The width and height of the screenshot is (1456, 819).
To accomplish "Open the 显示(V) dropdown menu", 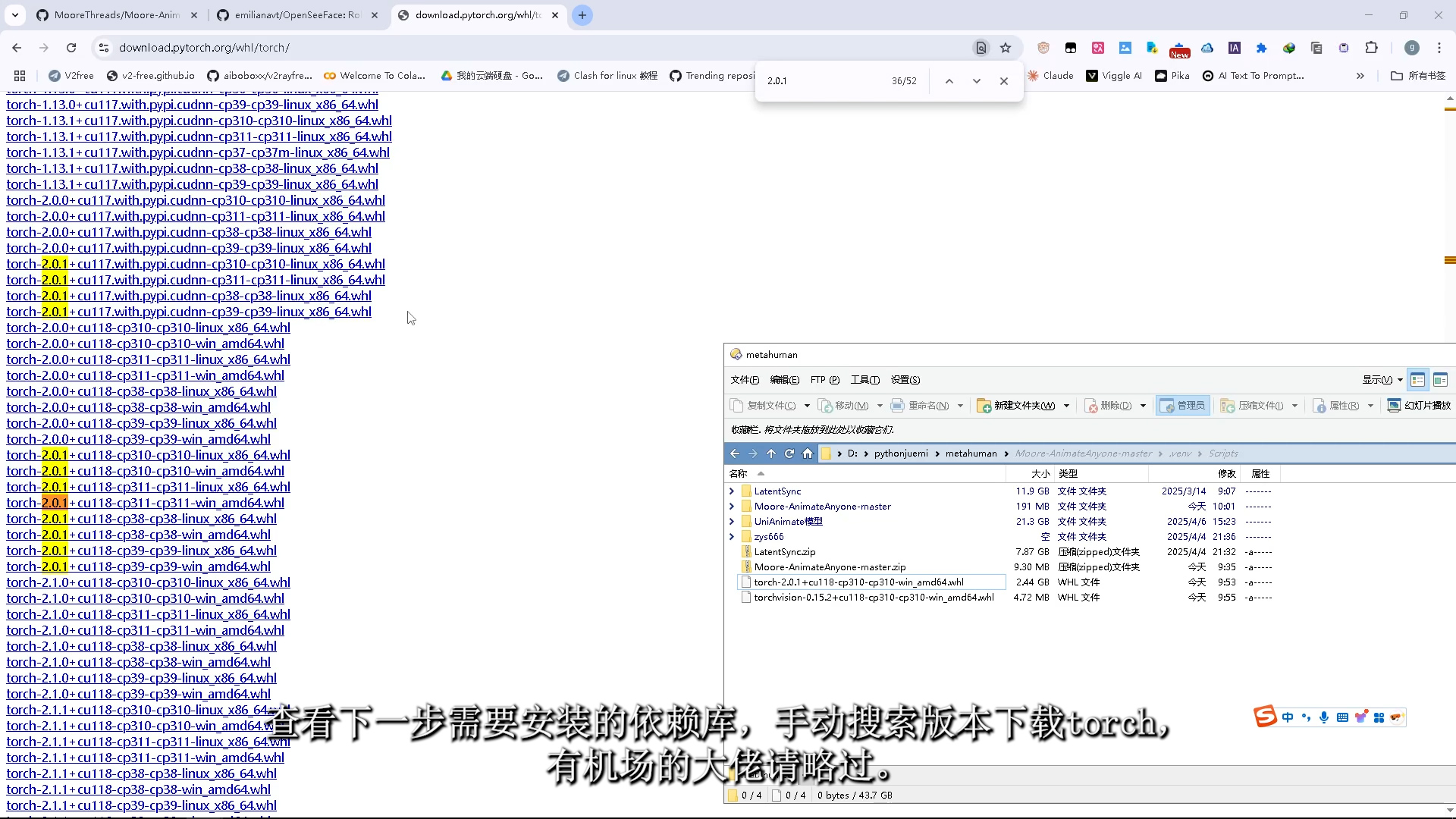I will pyautogui.click(x=1382, y=380).
